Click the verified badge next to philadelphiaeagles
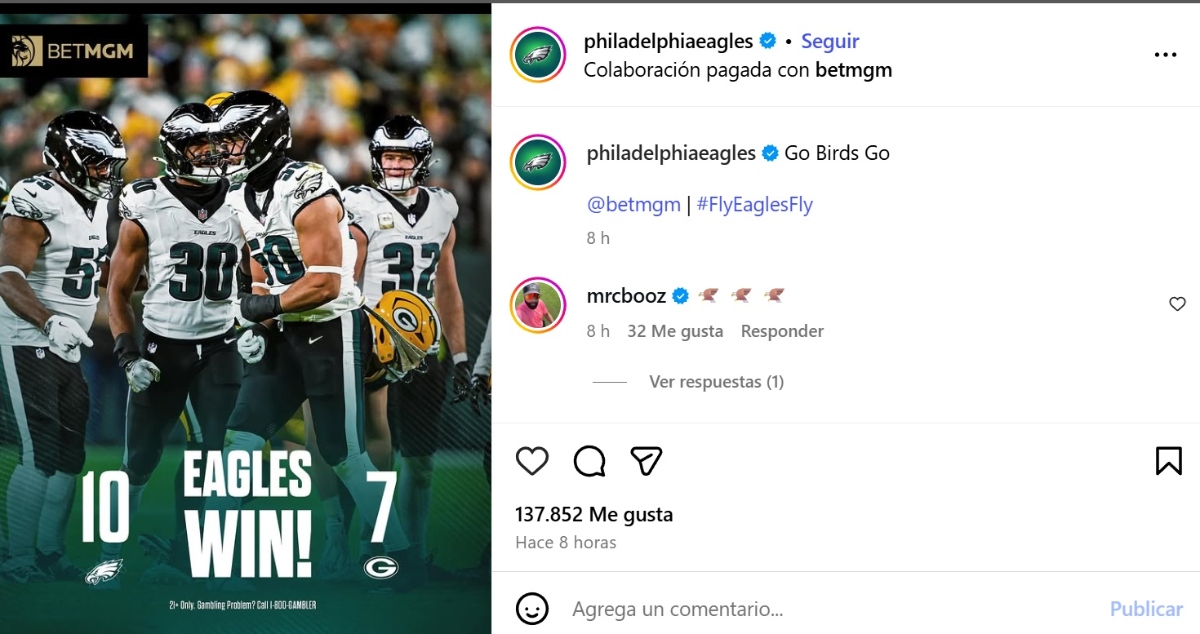1200x634 pixels. [768, 40]
